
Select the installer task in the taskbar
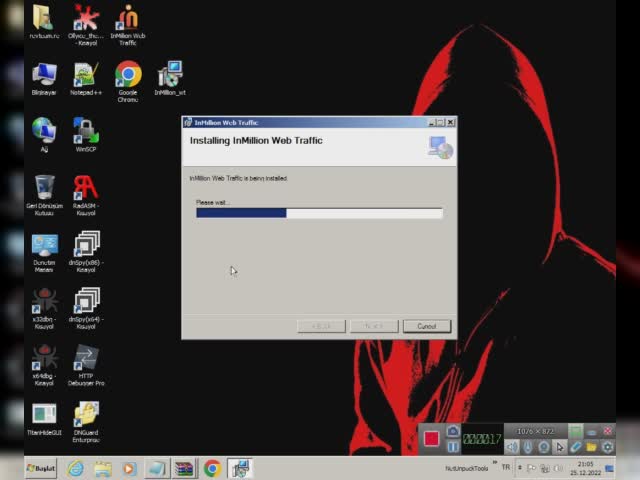pos(240,468)
